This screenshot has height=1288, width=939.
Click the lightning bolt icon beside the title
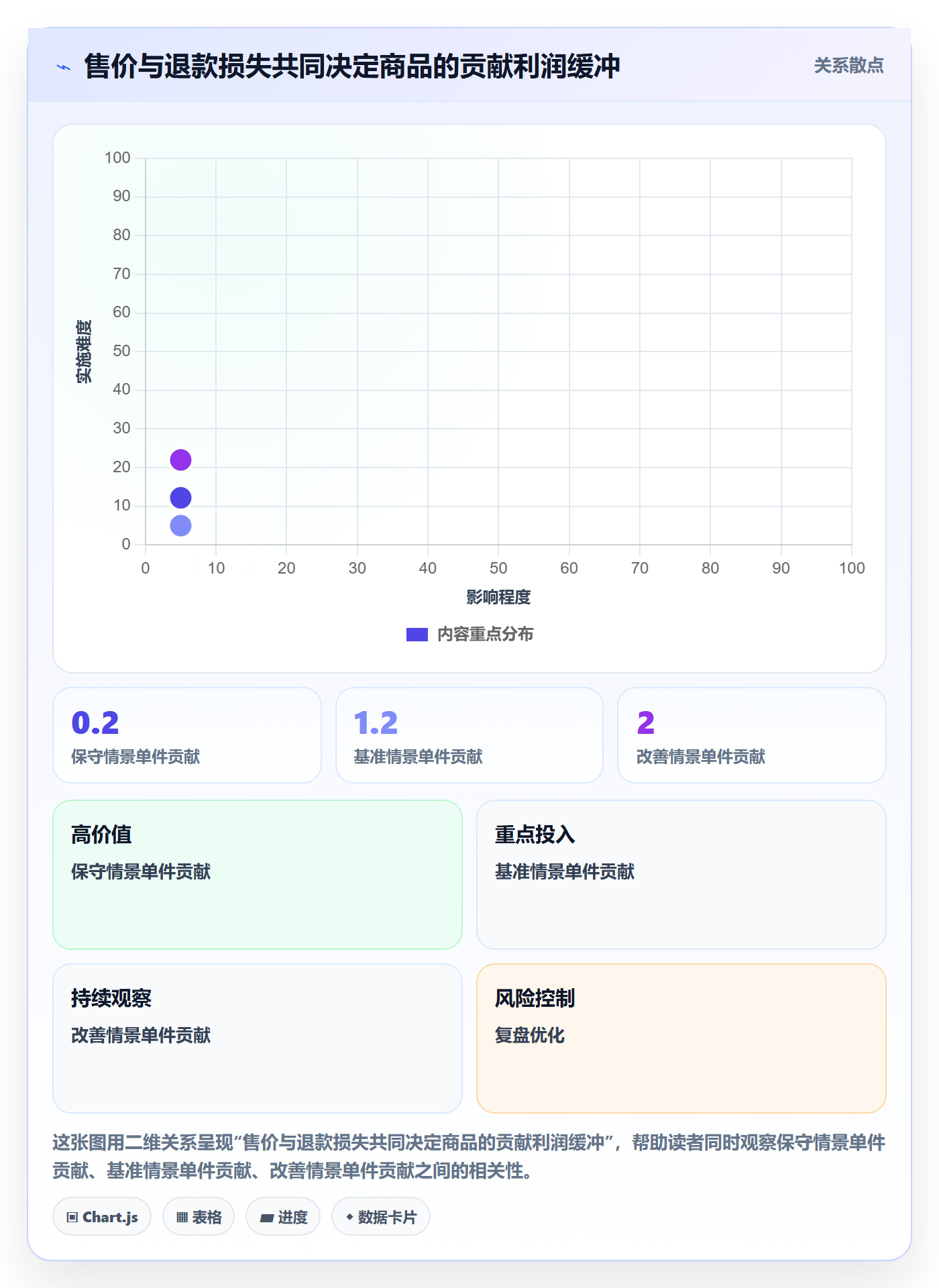point(64,67)
